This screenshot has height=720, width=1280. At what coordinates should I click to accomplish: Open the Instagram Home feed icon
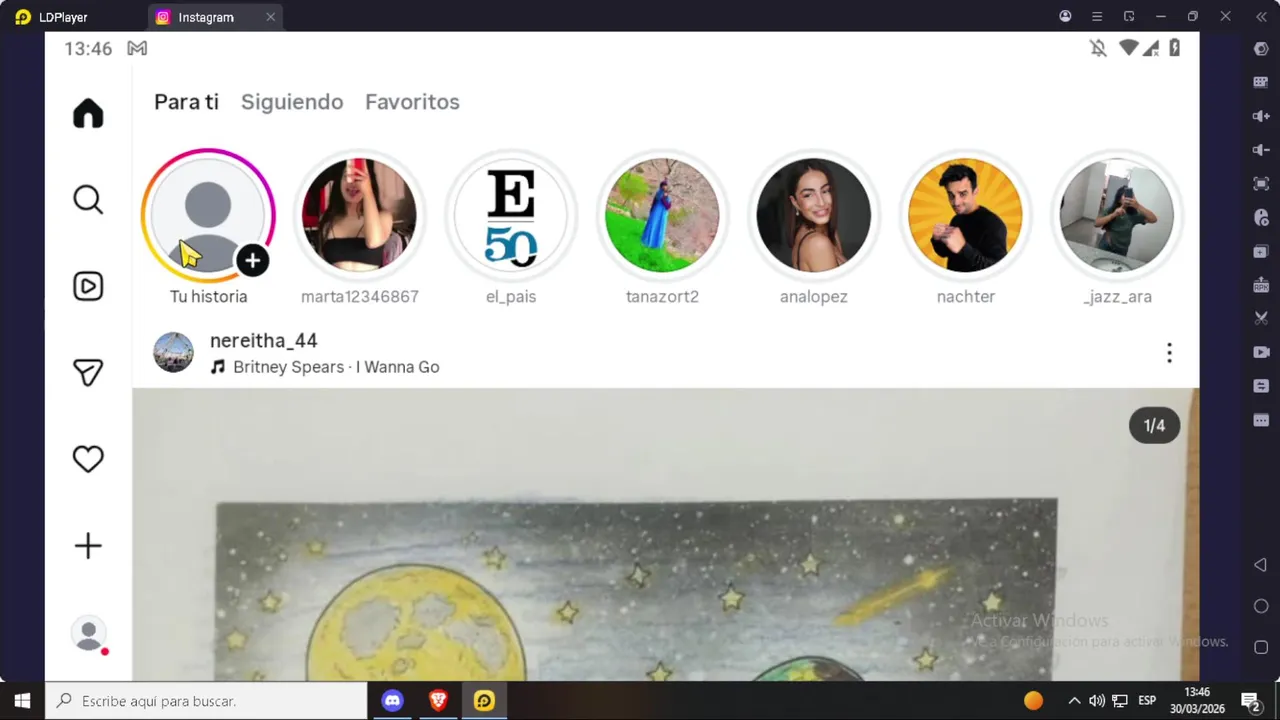point(88,114)
